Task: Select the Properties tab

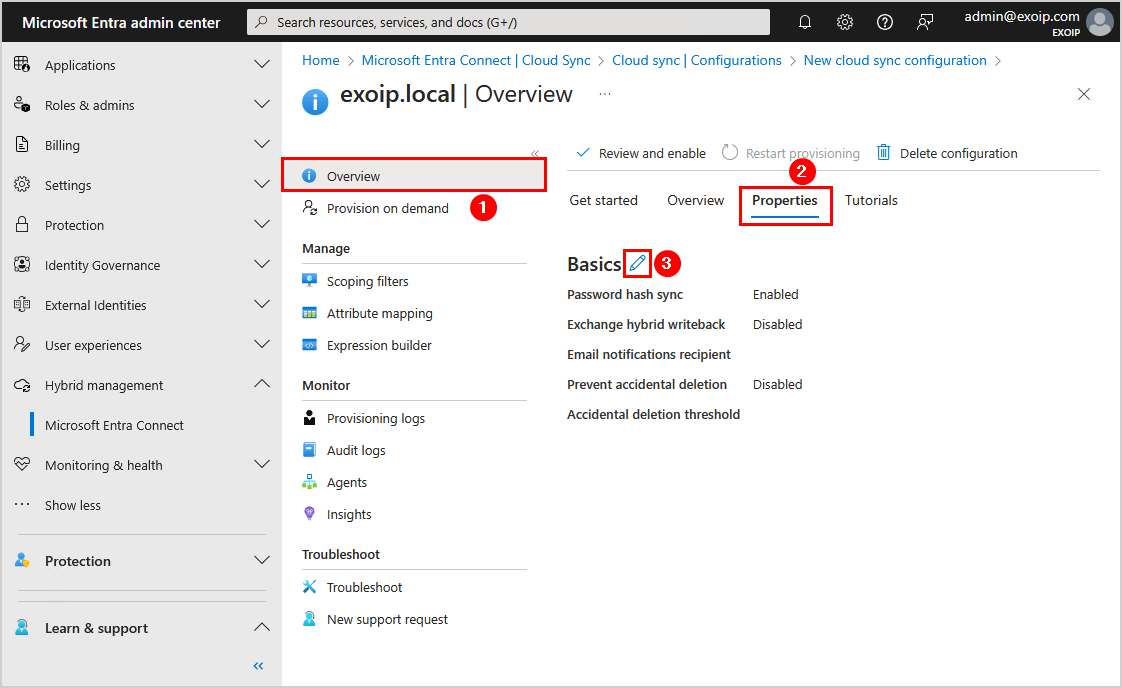Action: (784, 200)
